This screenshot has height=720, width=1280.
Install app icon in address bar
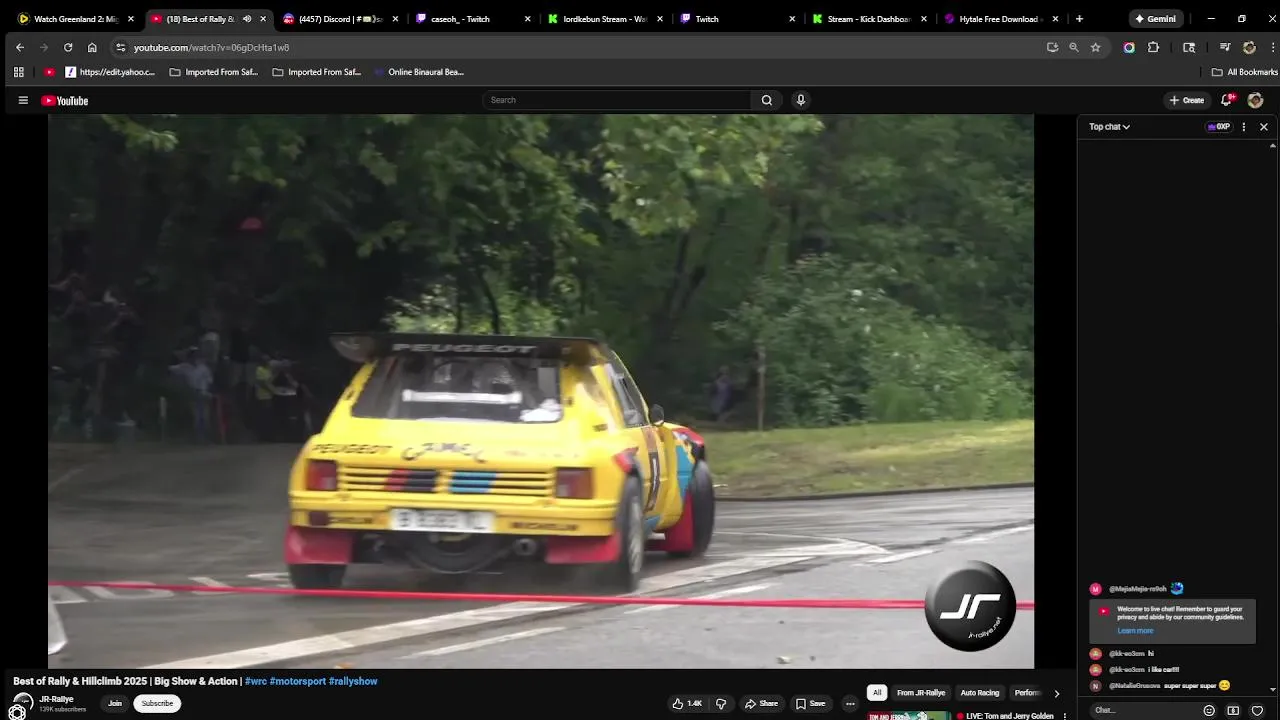click(x=1052, y=47)
